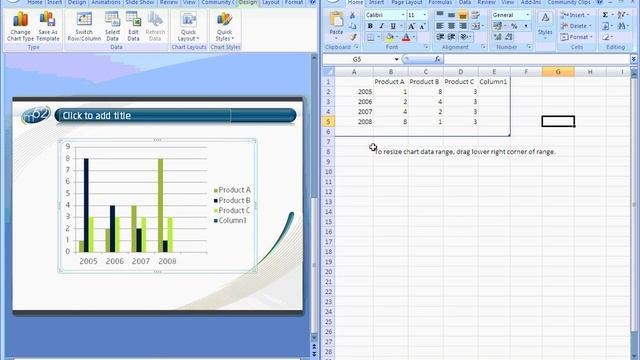Click Find and Select binoculars icon
This screenshot has height=360, width=640.
pos(622,26)
